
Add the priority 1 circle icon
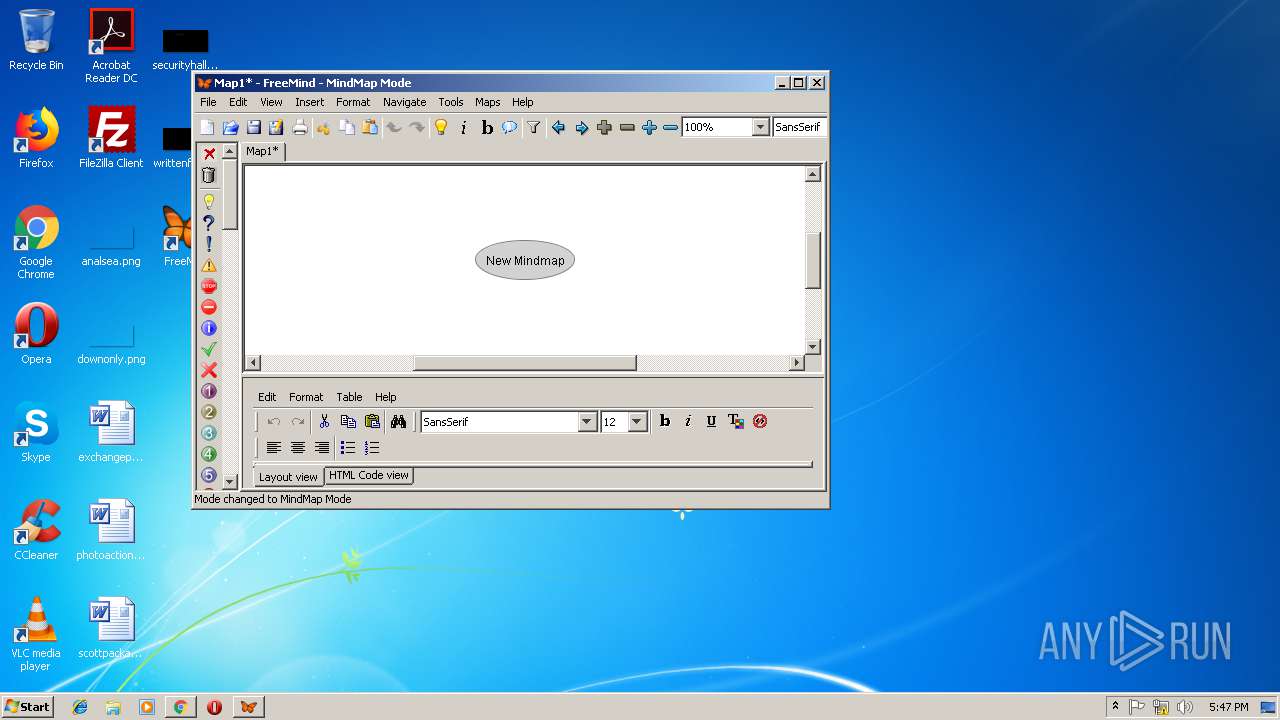(x=209, y=391)
